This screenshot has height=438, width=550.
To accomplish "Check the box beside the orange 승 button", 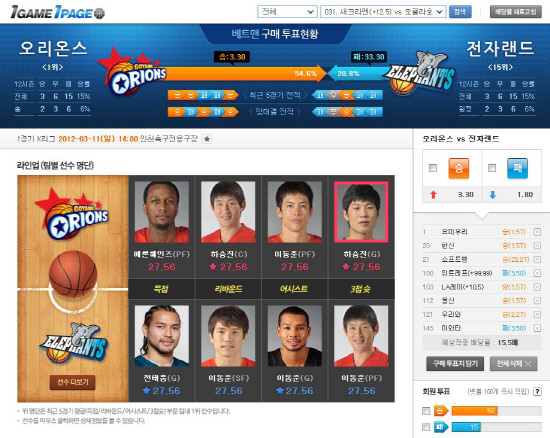I will point(433,168).
